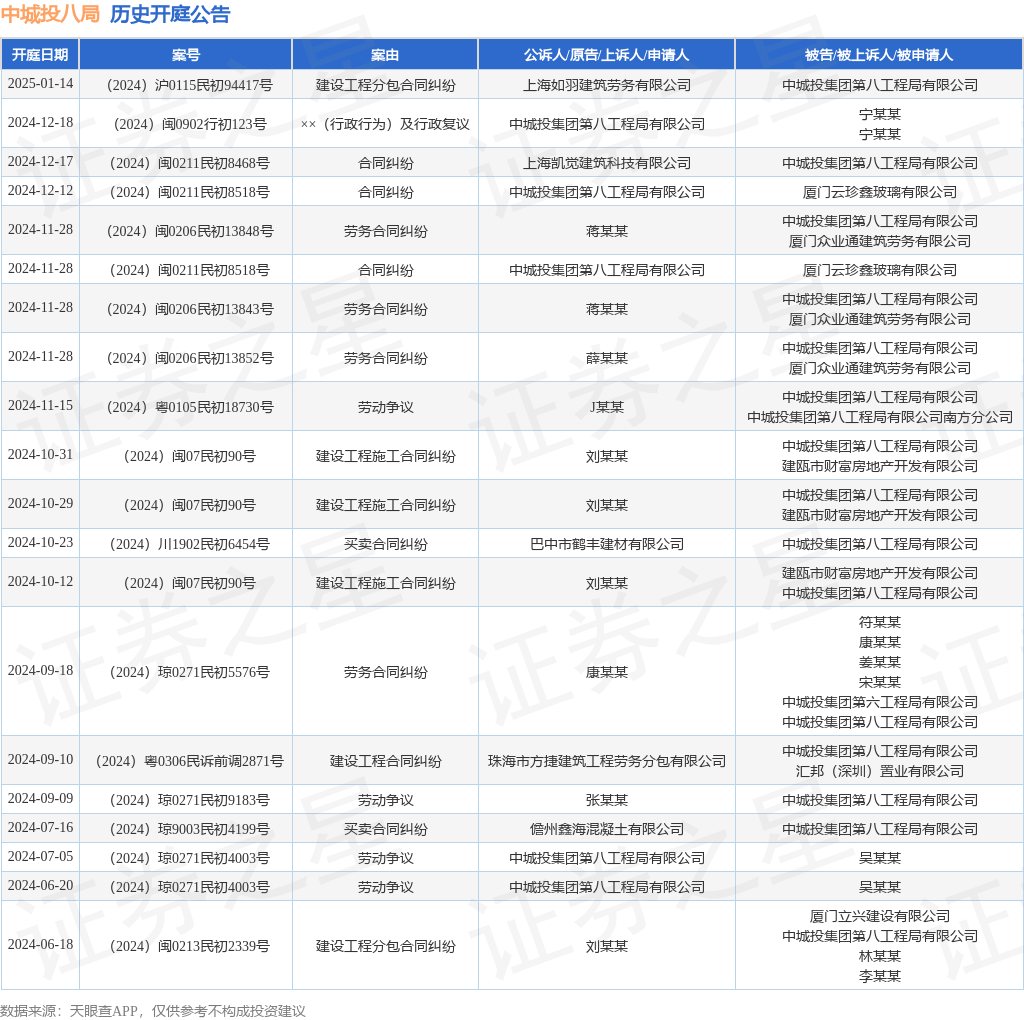The width and height of the screenshot is (1024, 1020).
Task: Select date cell 2024-06-20
Action: [40, 885]
